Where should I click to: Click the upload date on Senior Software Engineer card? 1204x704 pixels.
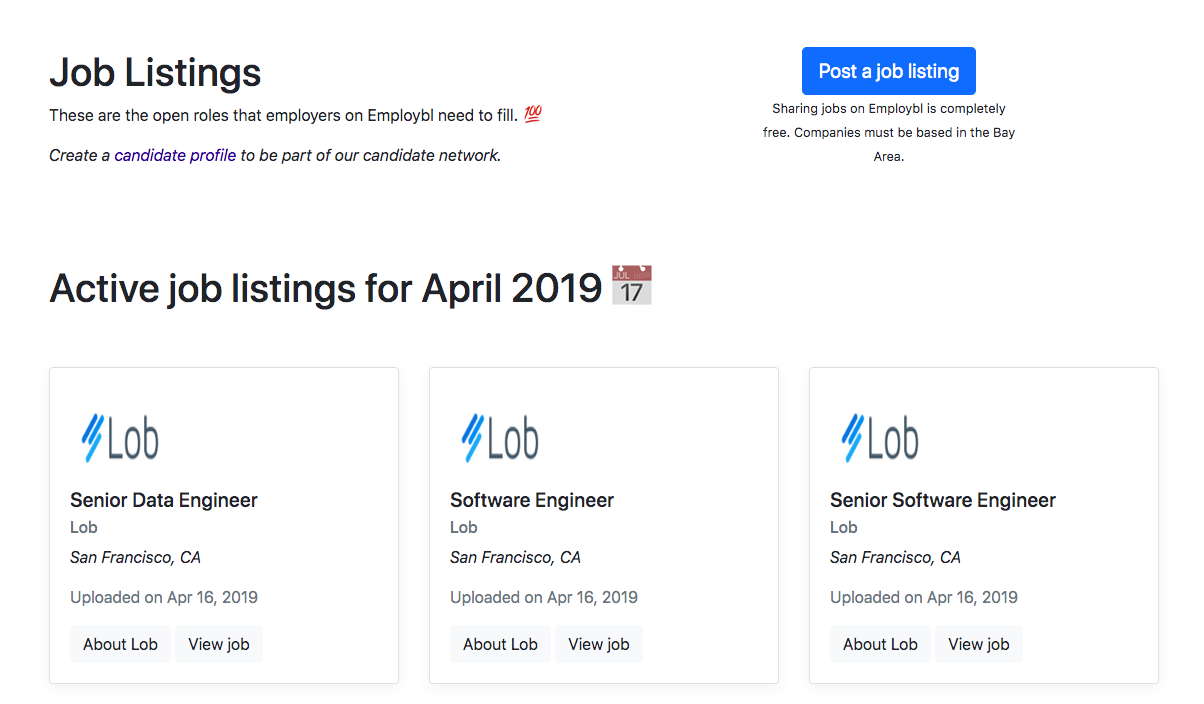[924, 597]
